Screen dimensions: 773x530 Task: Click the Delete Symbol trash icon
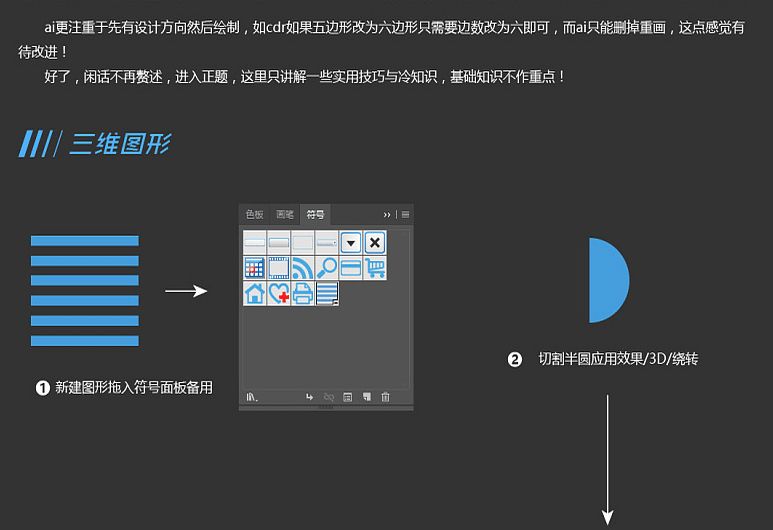click(x=386, y=397)
